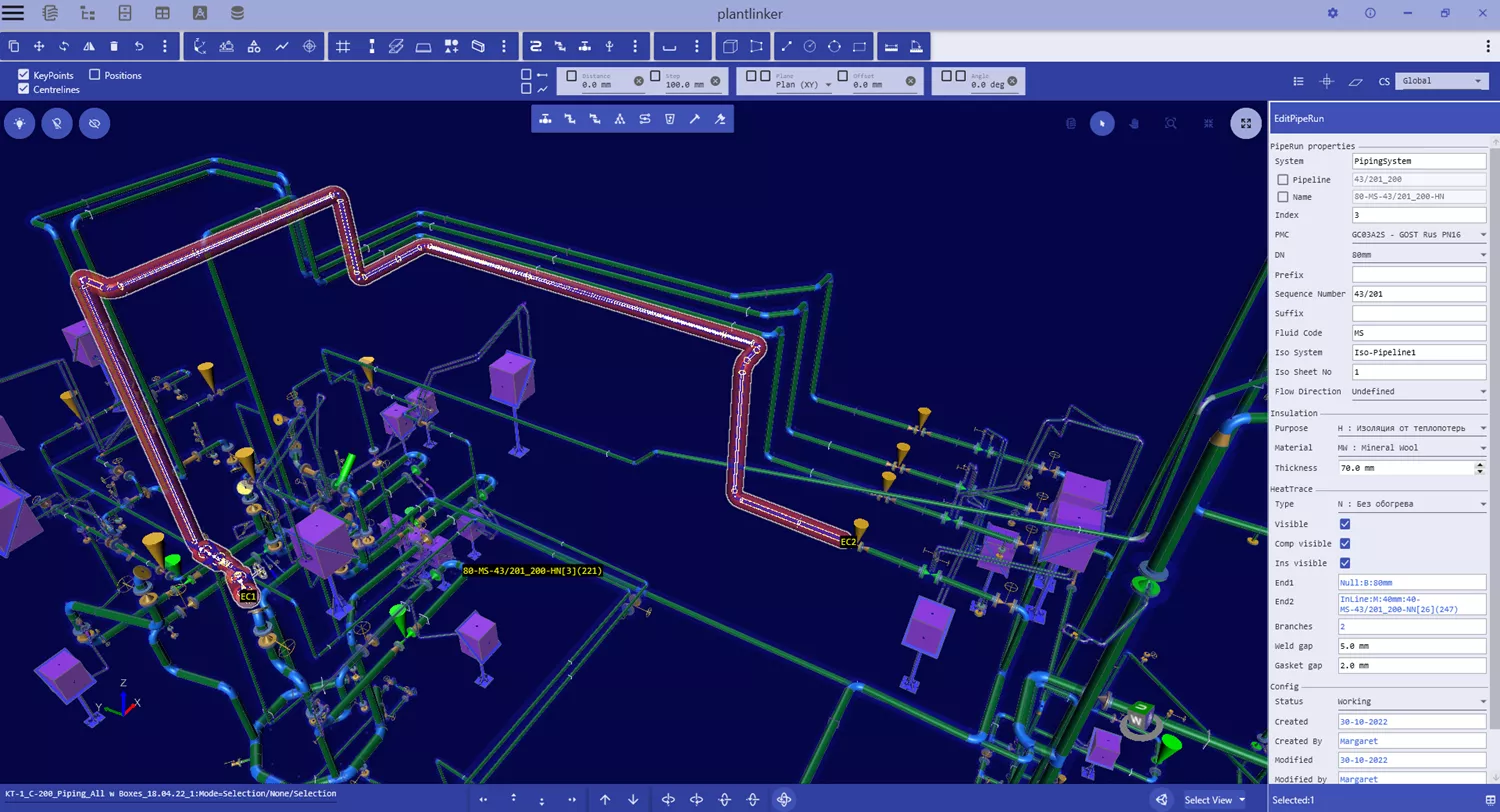
Task: Click the fullscreen expand viewport button
Action: 1245,123
